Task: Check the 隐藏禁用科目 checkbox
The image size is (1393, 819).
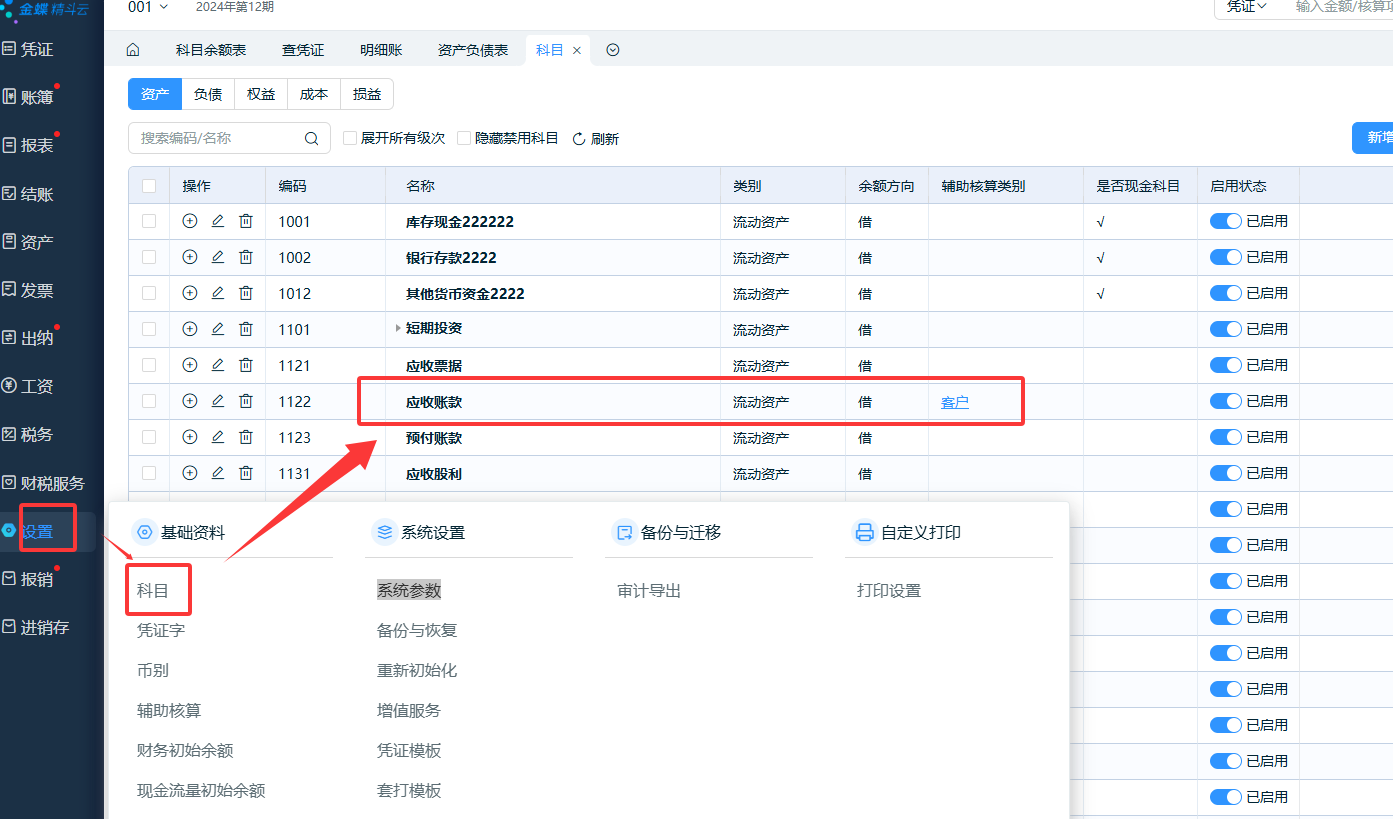Action: (464, 138)
